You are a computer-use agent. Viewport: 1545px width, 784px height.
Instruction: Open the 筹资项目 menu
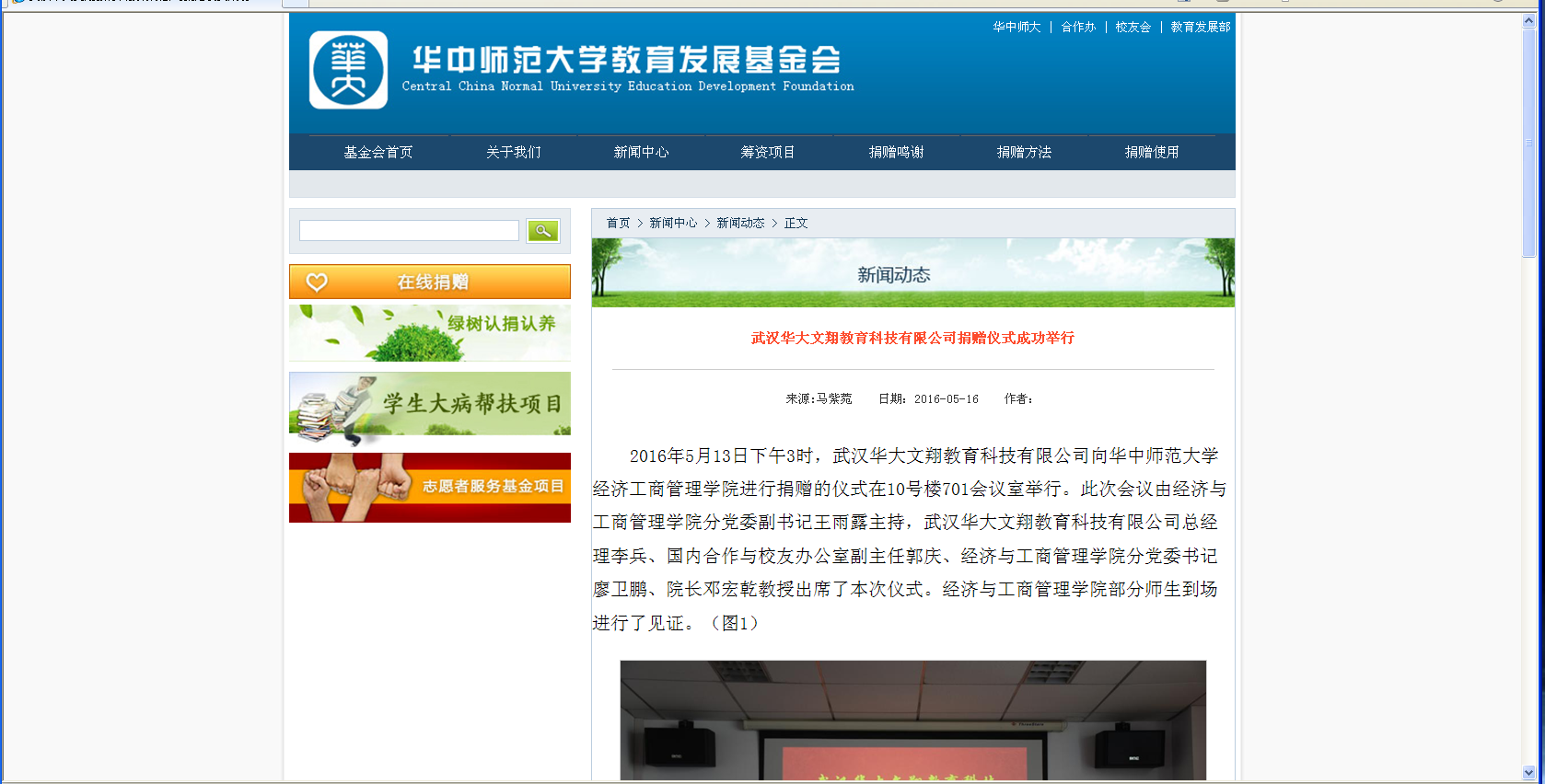click(x=768, y=153)
